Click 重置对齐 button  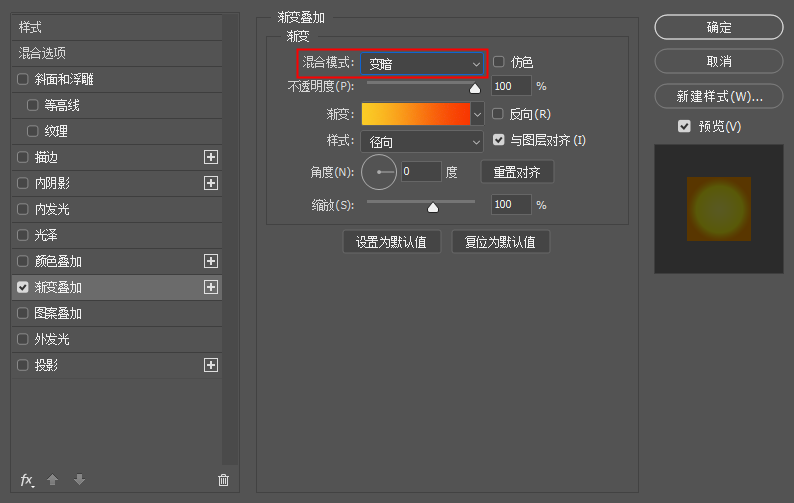click(x=517, y=172)
